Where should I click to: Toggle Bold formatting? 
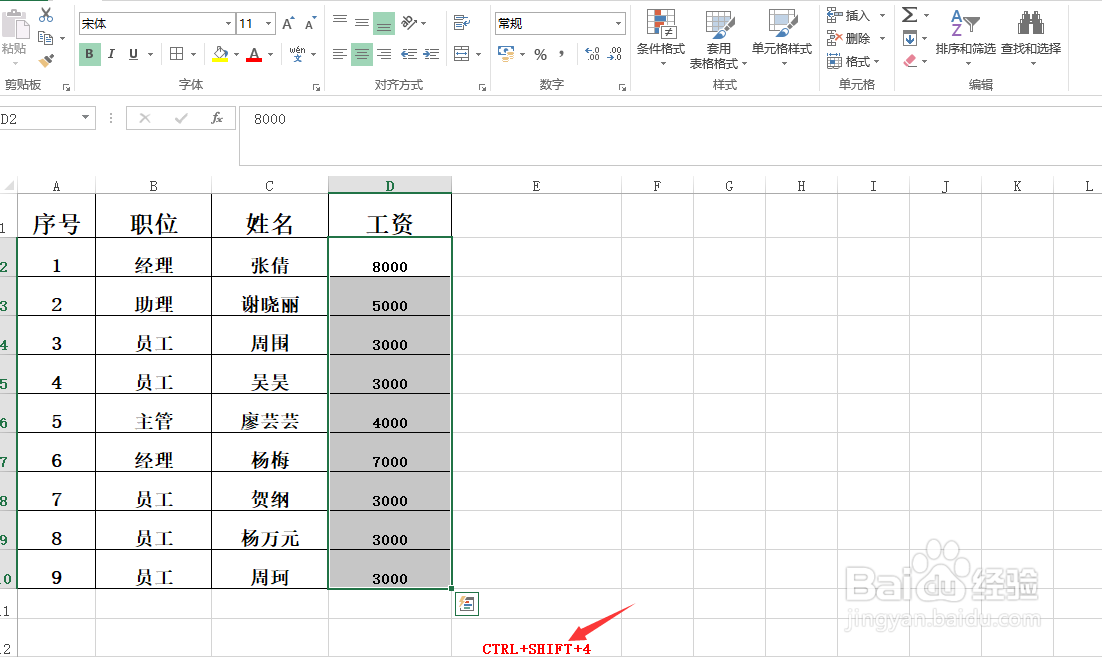pyautogui.click(x=89, y=53)
